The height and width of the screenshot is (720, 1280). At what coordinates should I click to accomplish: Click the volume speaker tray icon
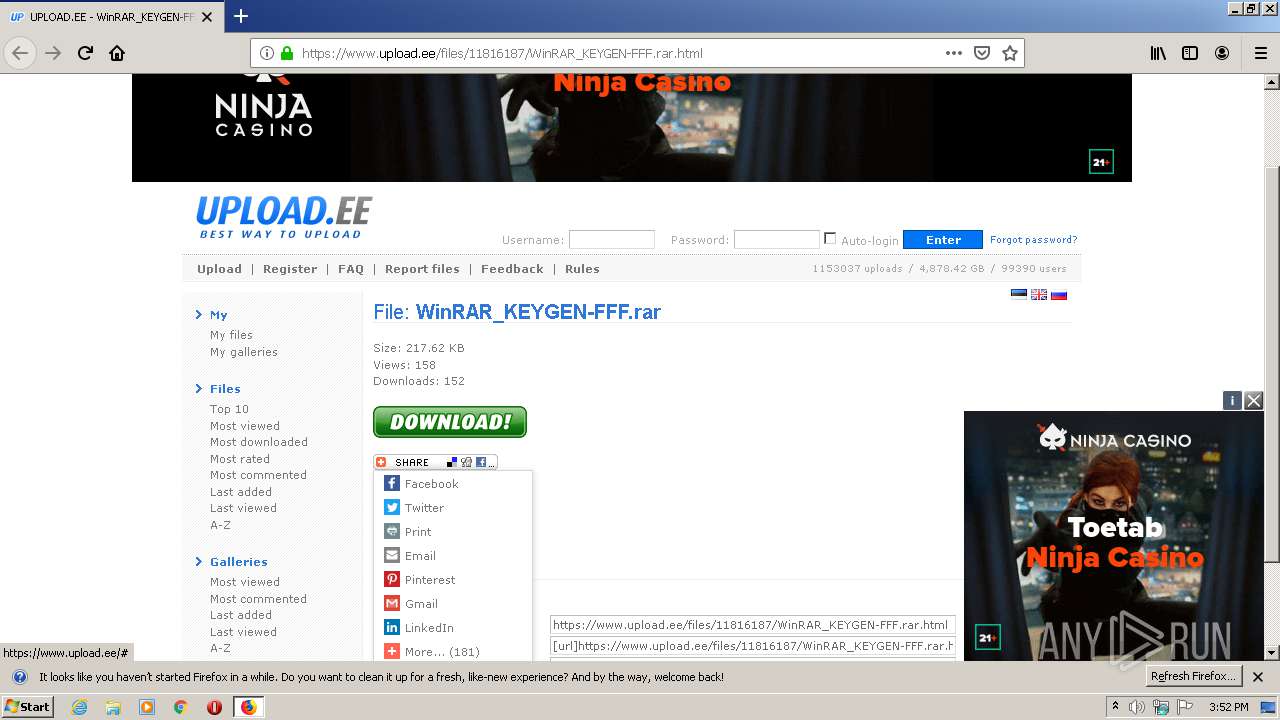pos(1137,707)
